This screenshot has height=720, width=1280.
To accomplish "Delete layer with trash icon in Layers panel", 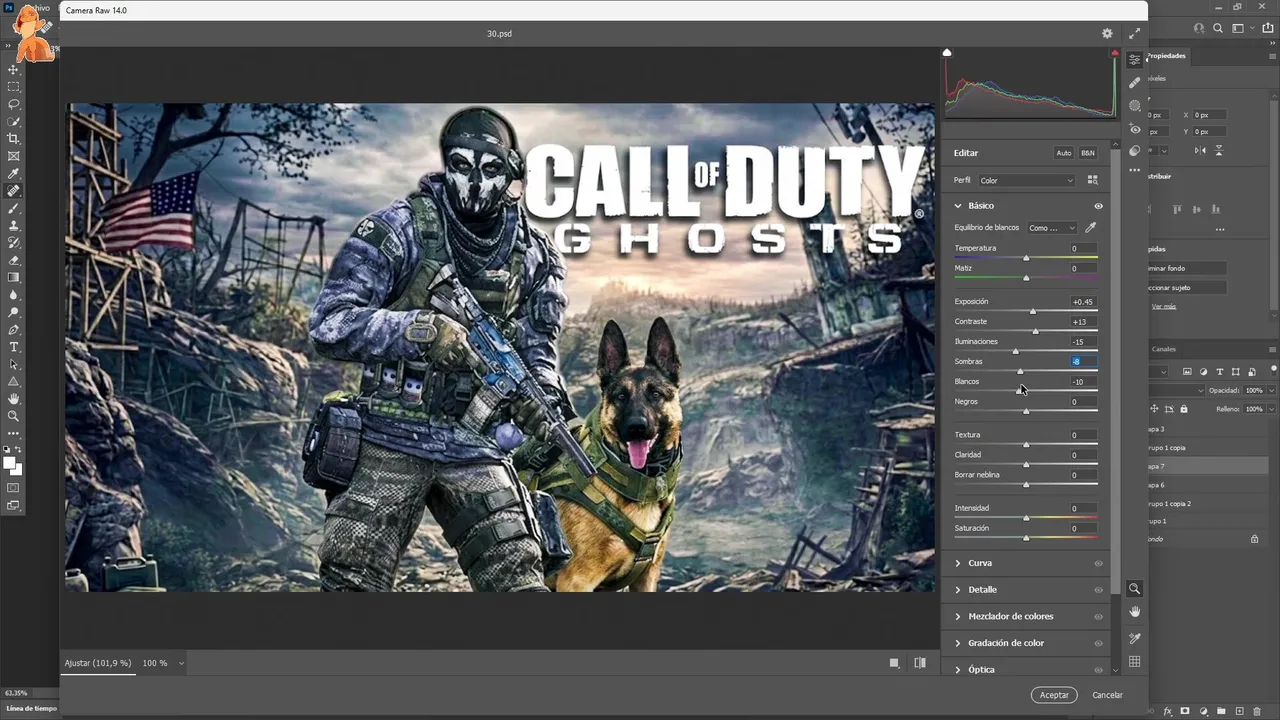I will click(1257, 711).
